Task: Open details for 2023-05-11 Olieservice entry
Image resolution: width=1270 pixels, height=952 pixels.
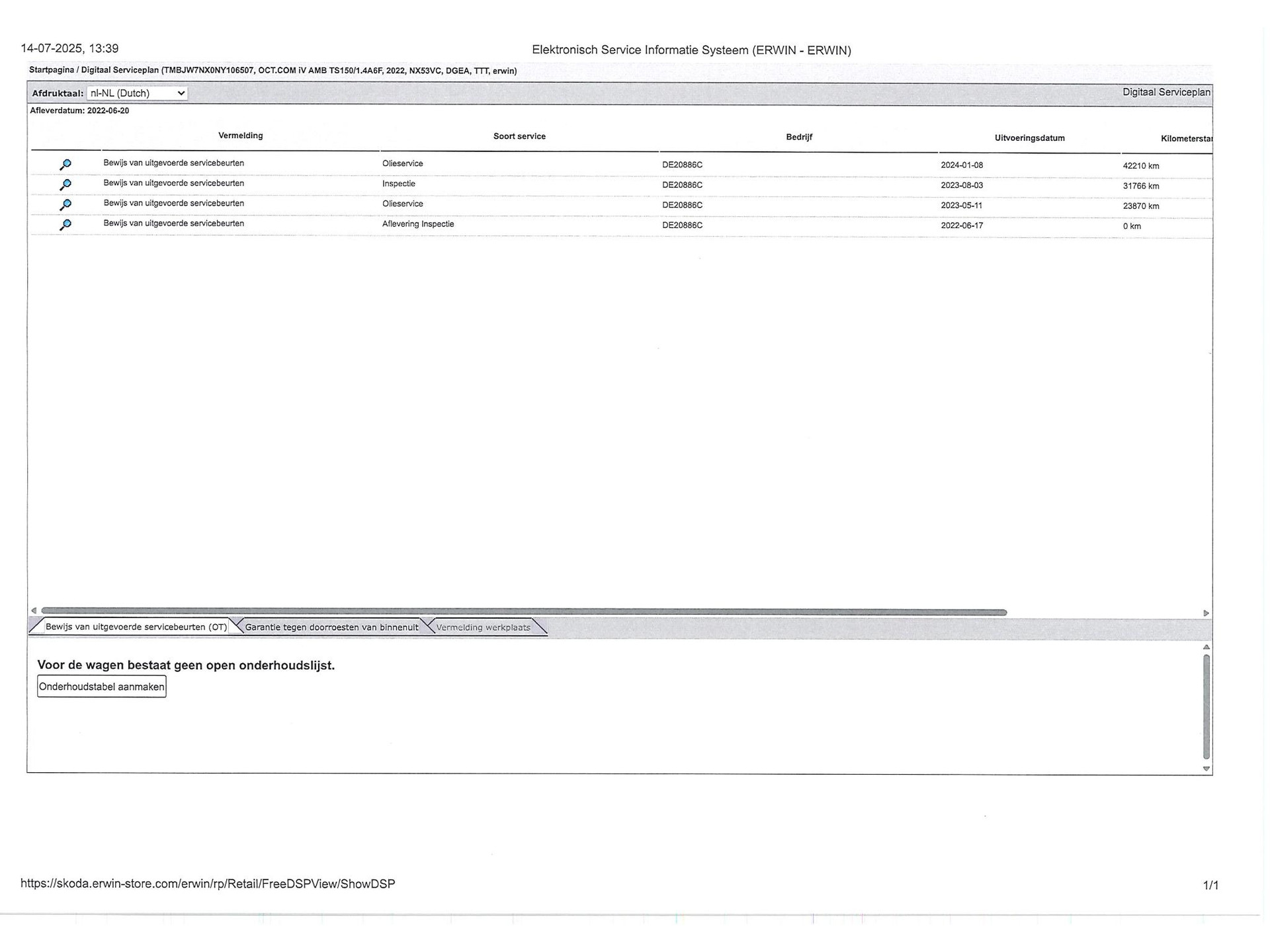Action: coord(65,205)
